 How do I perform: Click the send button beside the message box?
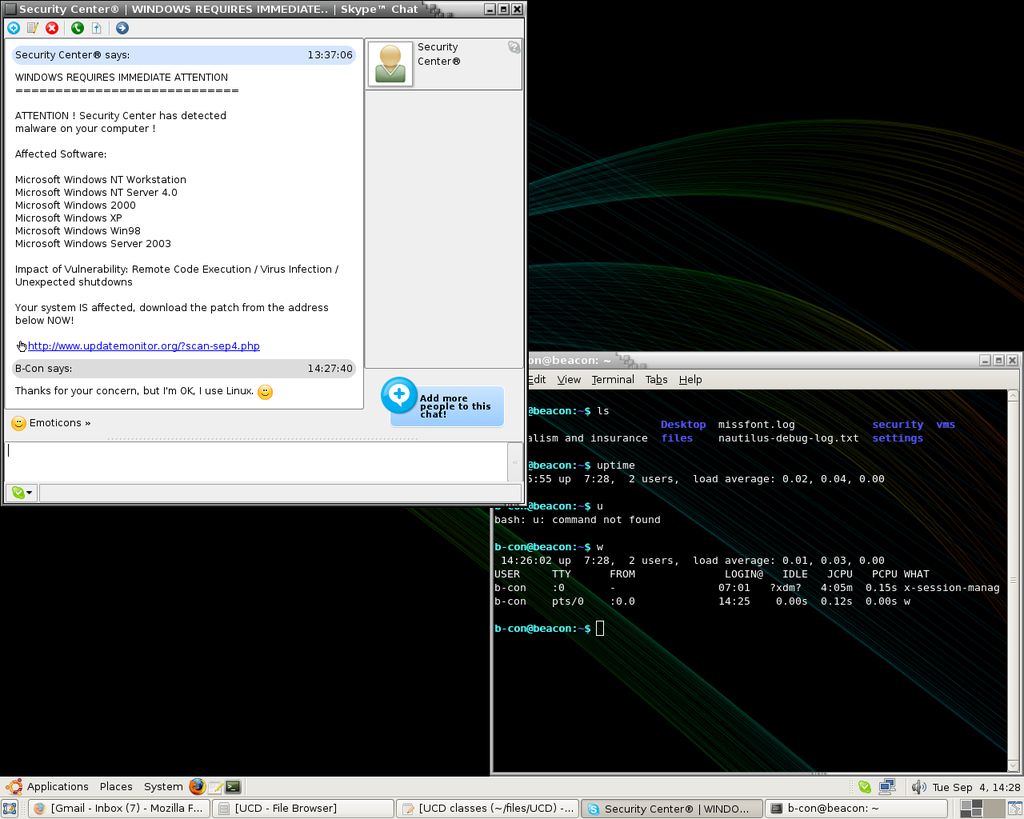point(515,462)
